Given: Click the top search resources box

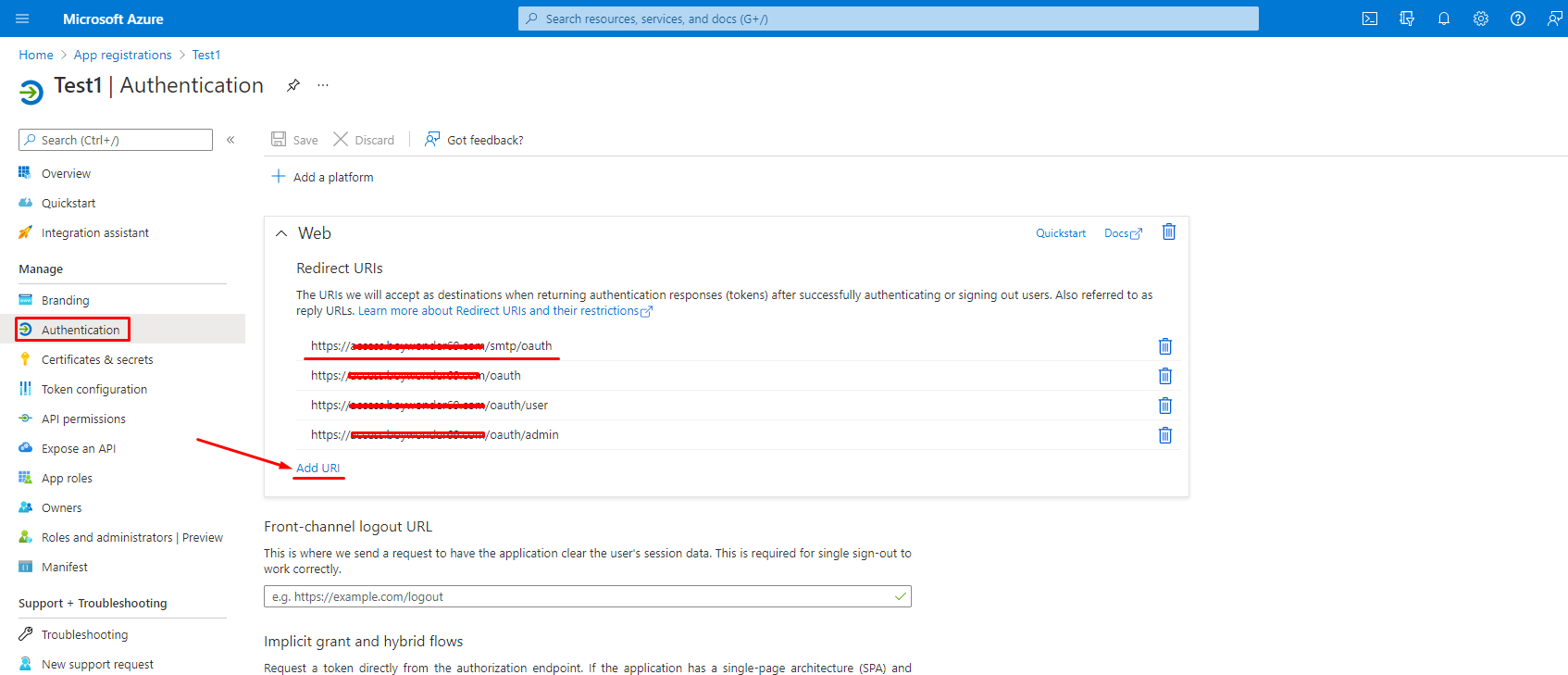Looking at the screenshot, I should tap(889, 19).
